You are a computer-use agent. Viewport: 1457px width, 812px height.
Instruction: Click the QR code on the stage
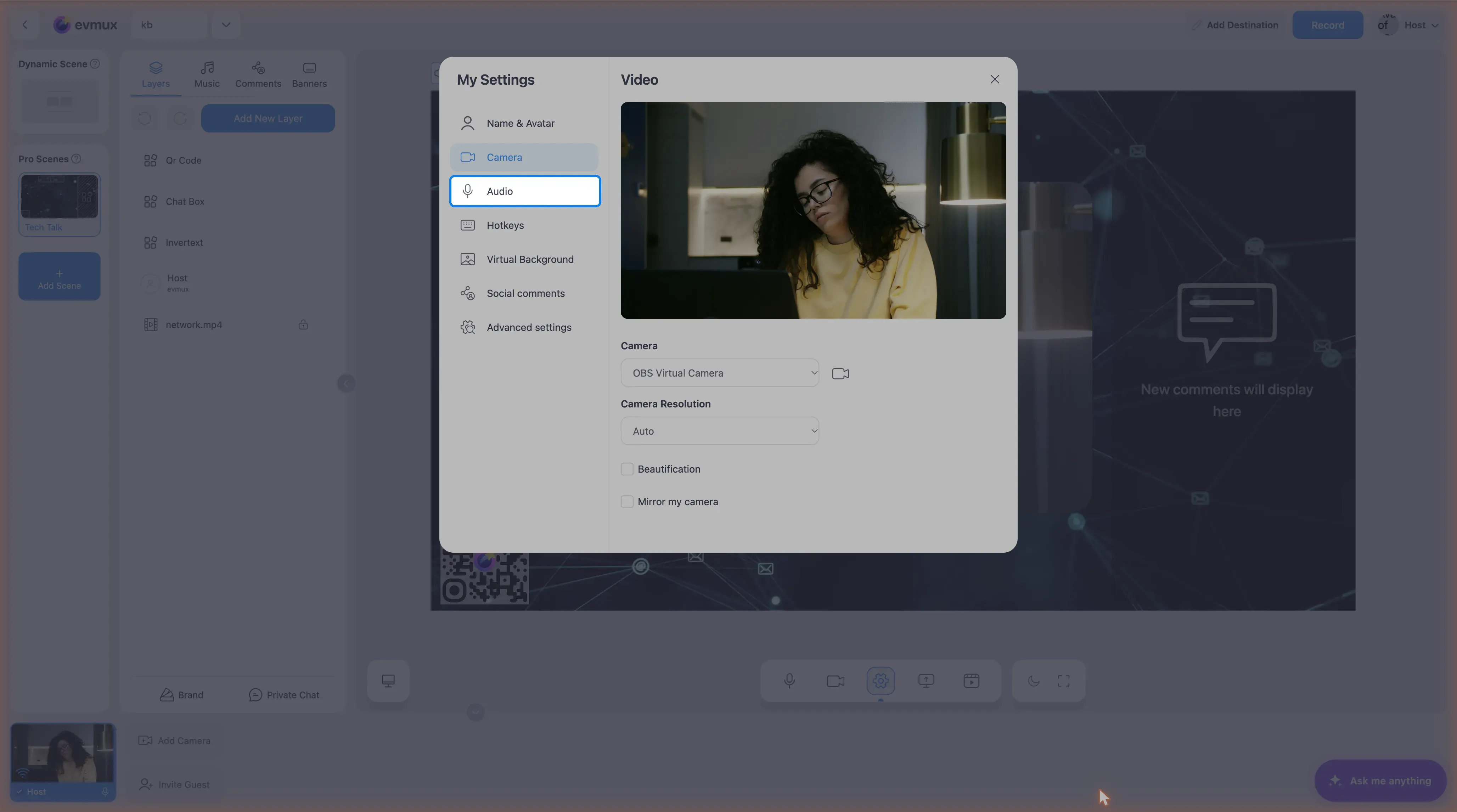484,579
